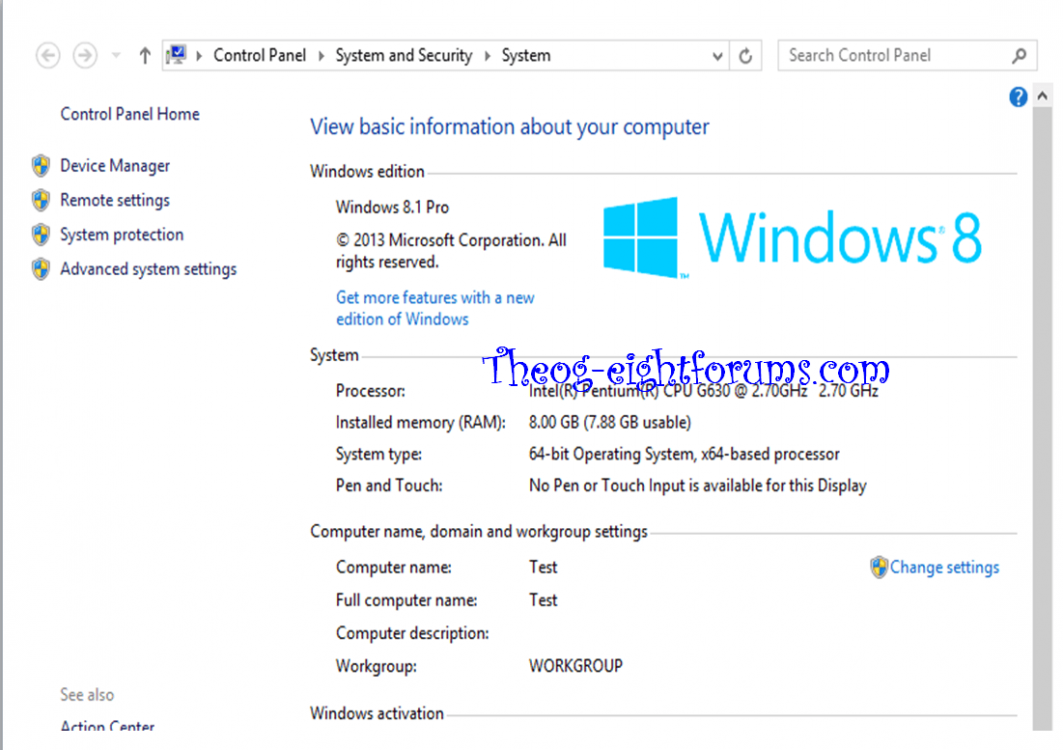The width and height of the screenshot is (1063, 750).
Task: Click shield icon beside Device Manager
Action: pos(41,166)
